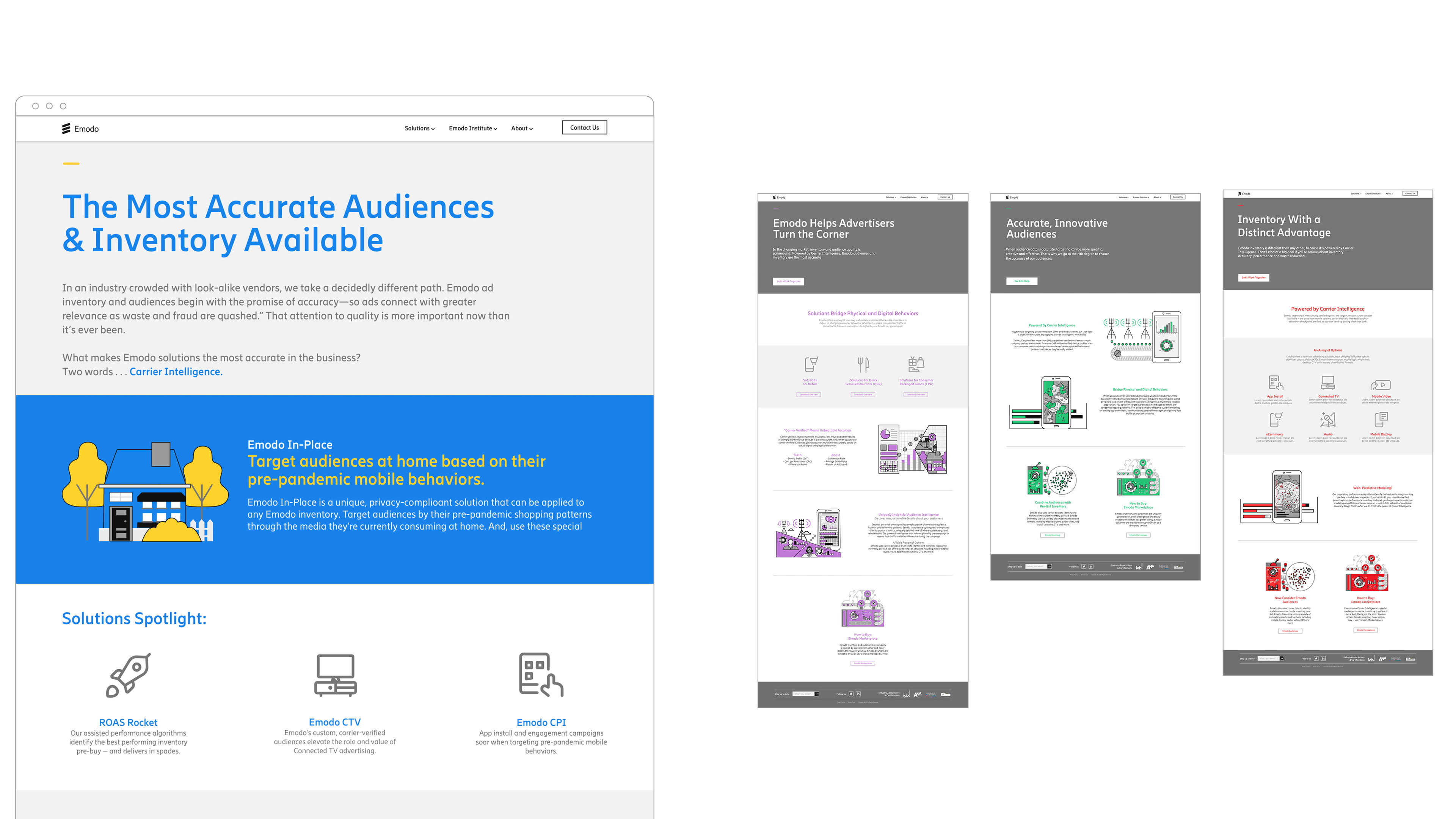Open the About dropdown menu
This screenshot has height=819, width=1456.
(522, 128)
